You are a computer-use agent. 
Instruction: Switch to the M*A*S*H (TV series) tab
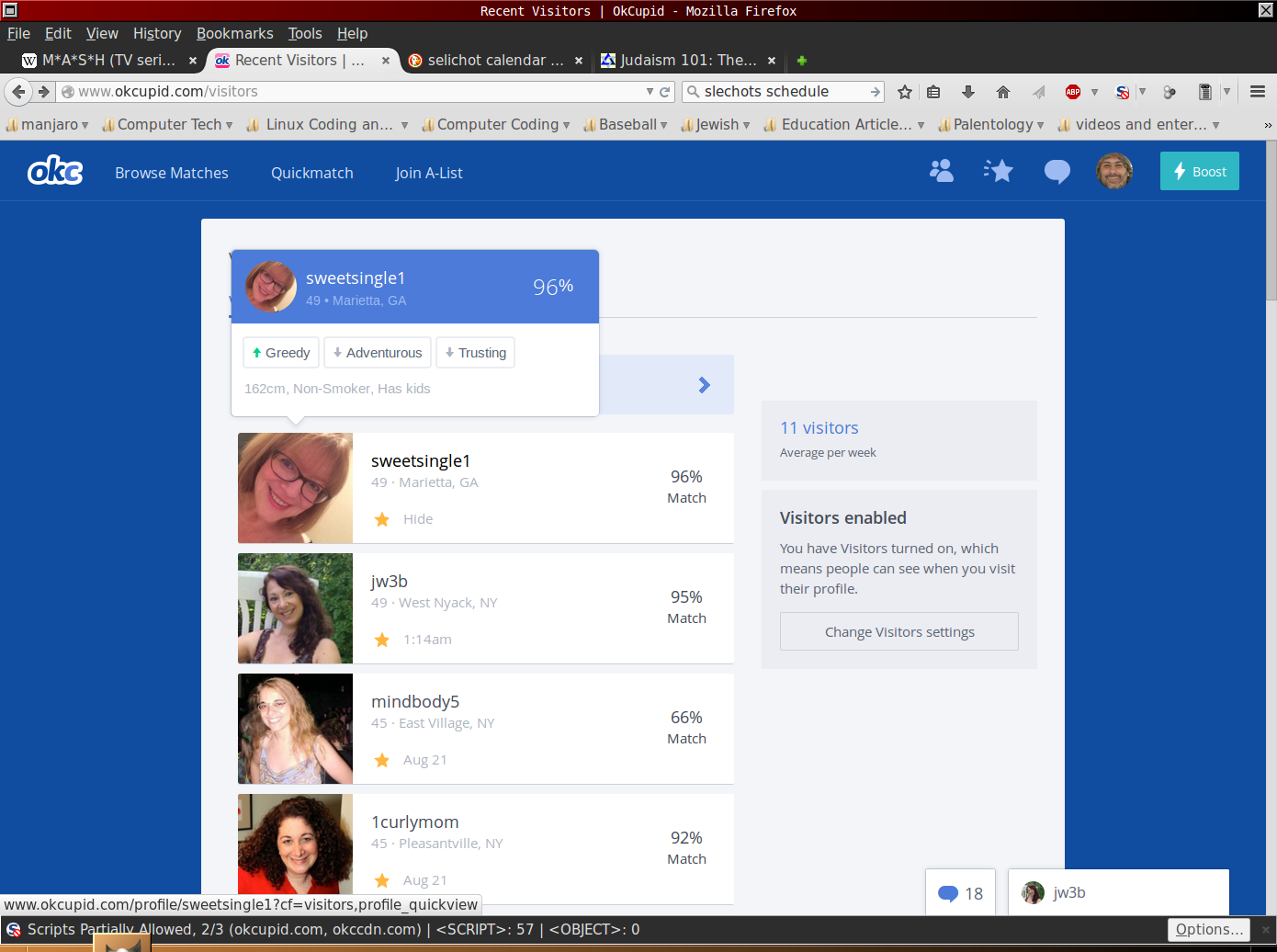click(109, 61)
